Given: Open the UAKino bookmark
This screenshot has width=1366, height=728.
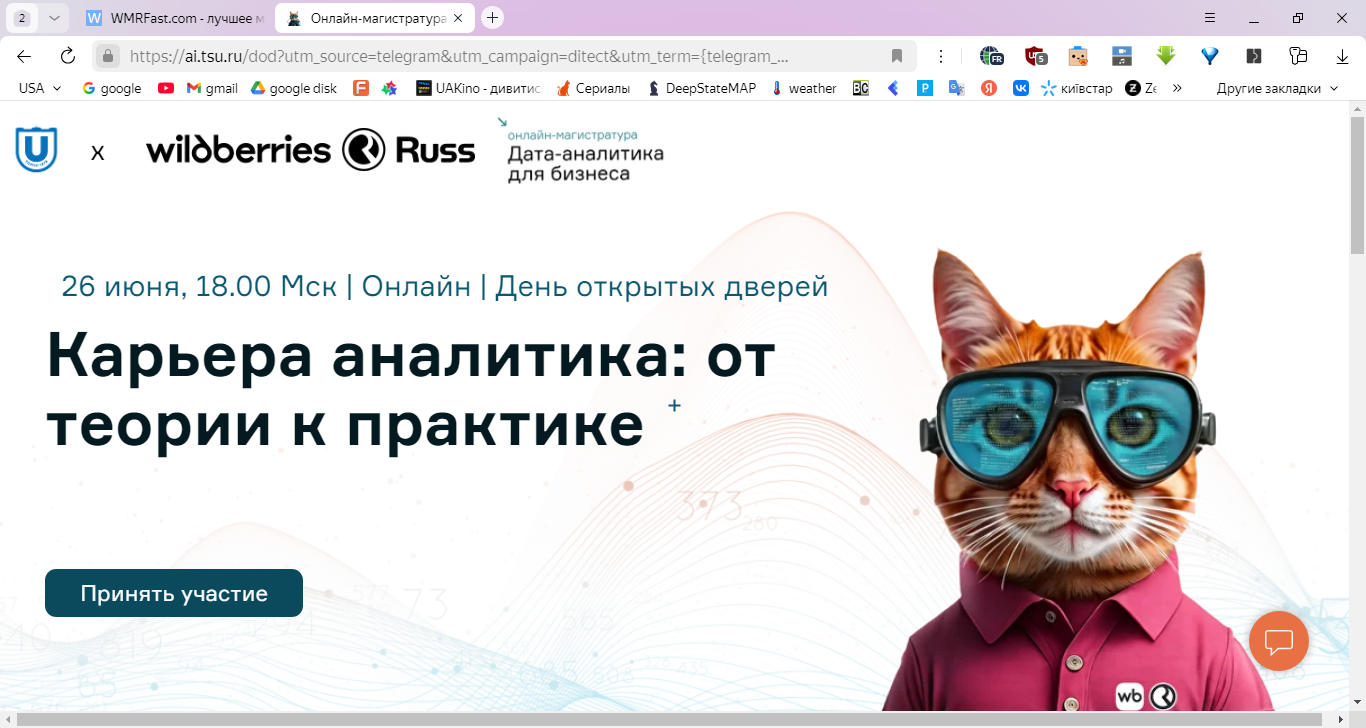Looking at the screenshot, I should point(478,88).
